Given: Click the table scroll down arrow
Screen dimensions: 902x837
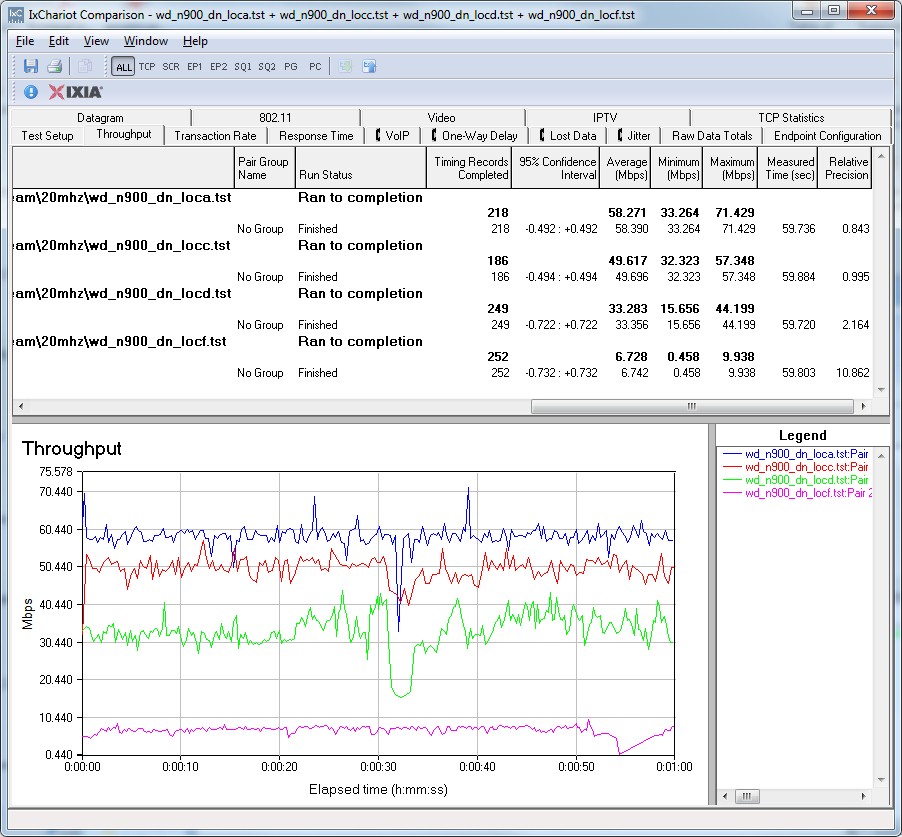Looking at the screenshot, I should 881,390.
